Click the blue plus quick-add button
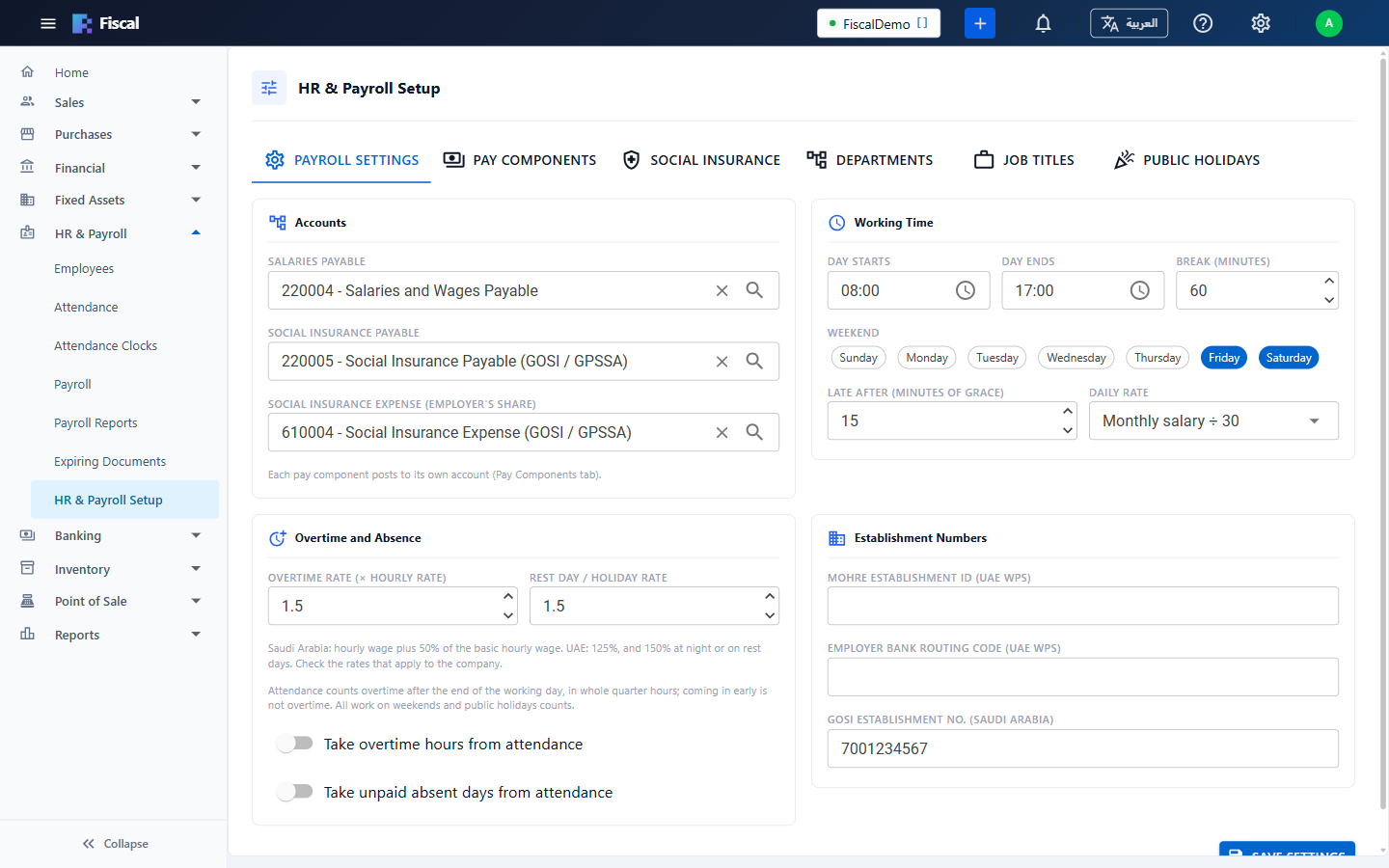Viewport: 1389px width, 868px height. [980, 23]
